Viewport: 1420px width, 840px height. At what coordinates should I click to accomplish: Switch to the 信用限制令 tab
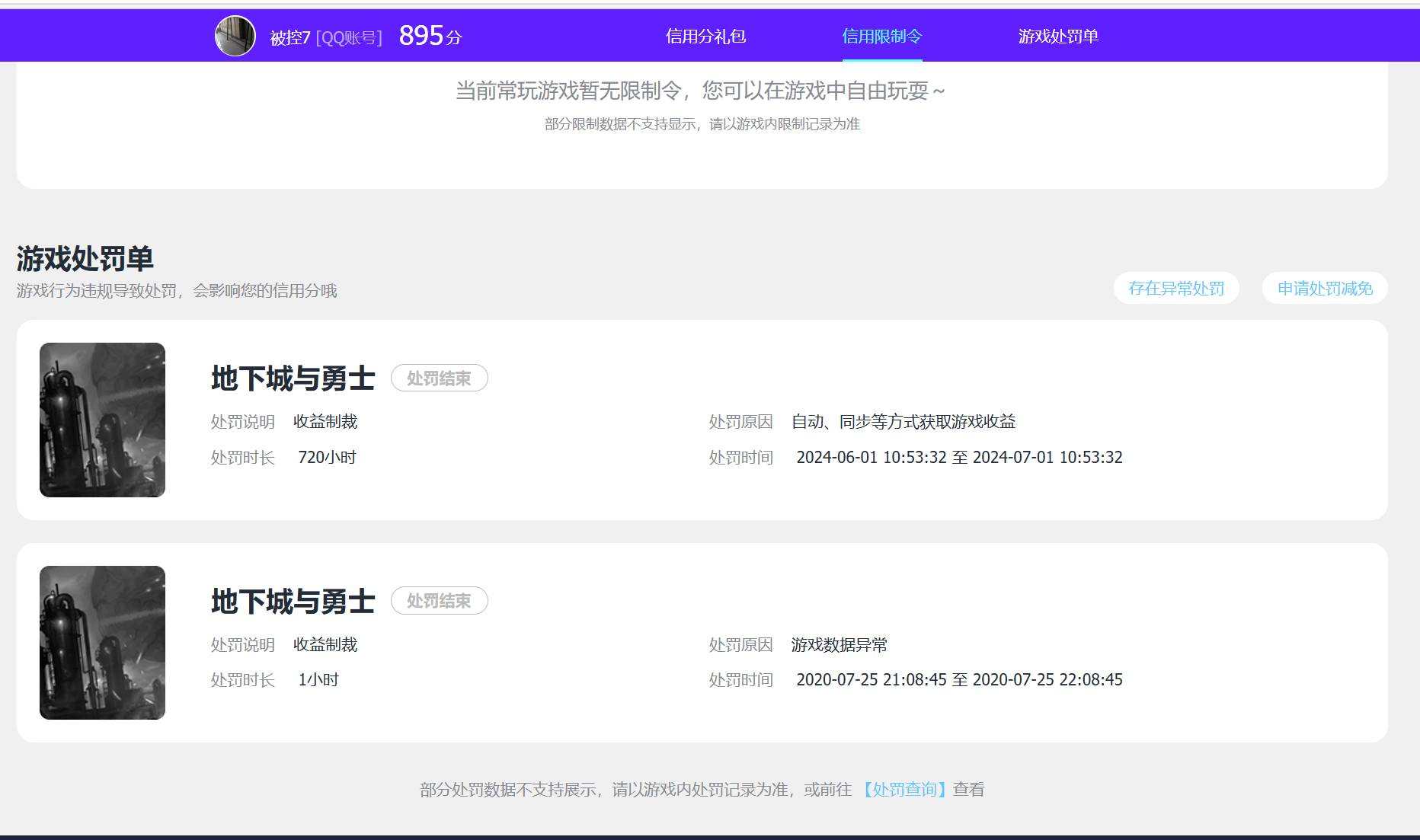[x=882, y=36]
